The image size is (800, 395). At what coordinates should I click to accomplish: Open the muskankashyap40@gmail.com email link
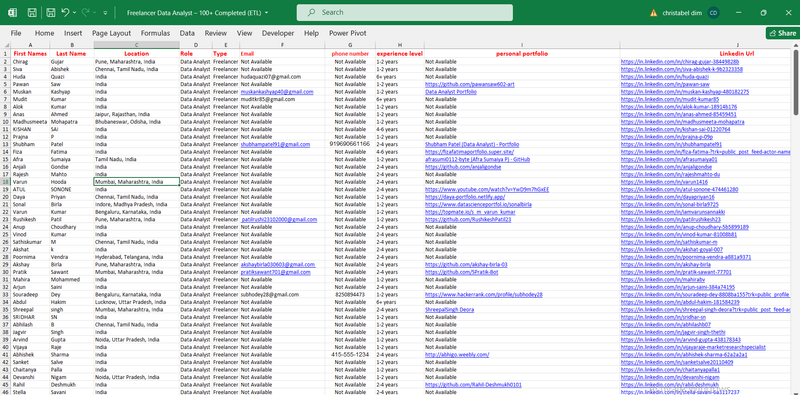click(x=277, y=92)
